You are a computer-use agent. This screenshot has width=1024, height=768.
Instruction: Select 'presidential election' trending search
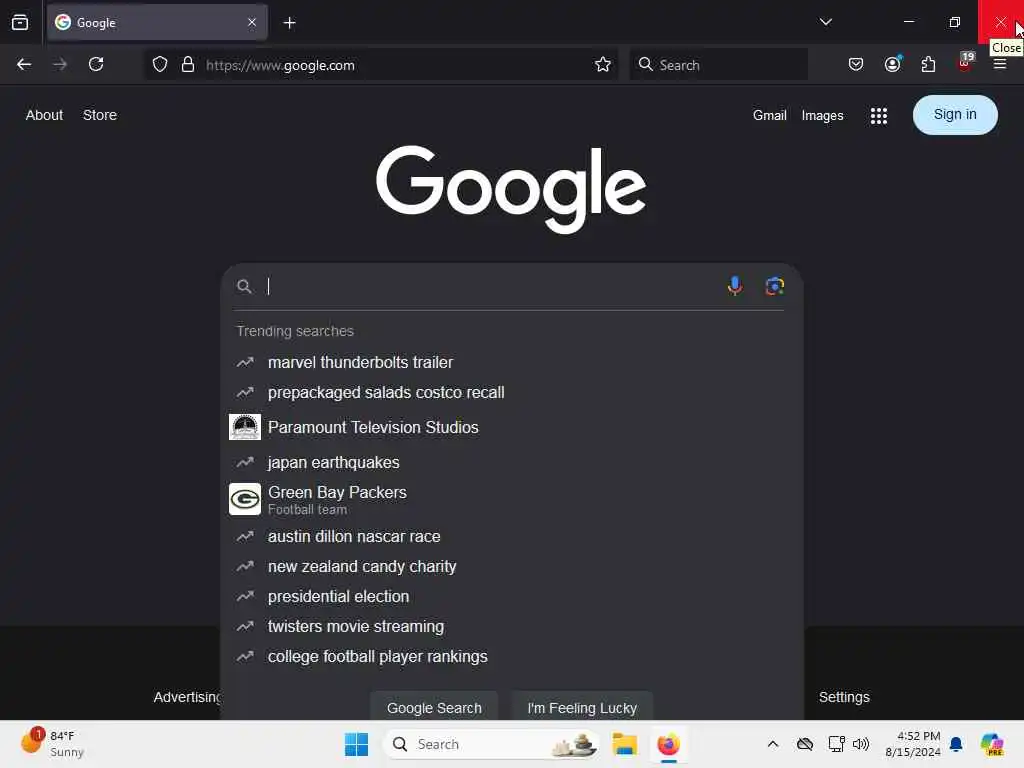(512, 596)
